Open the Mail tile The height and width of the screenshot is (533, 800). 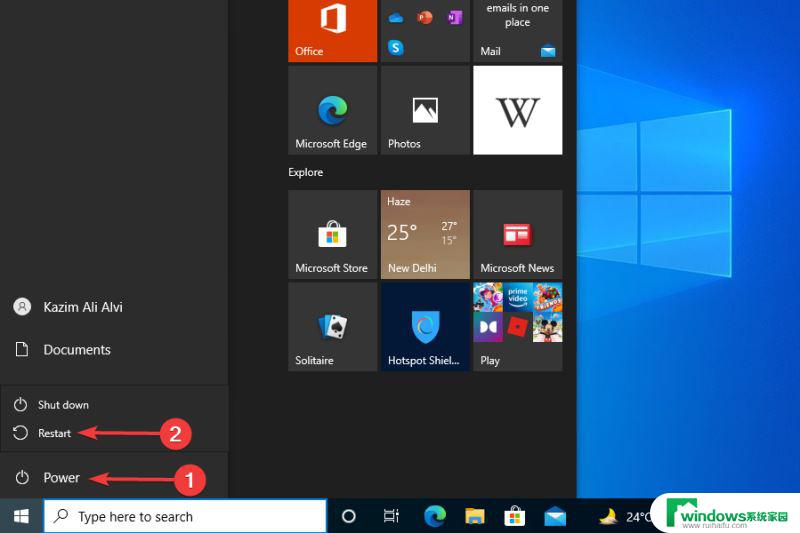[518, 31]
